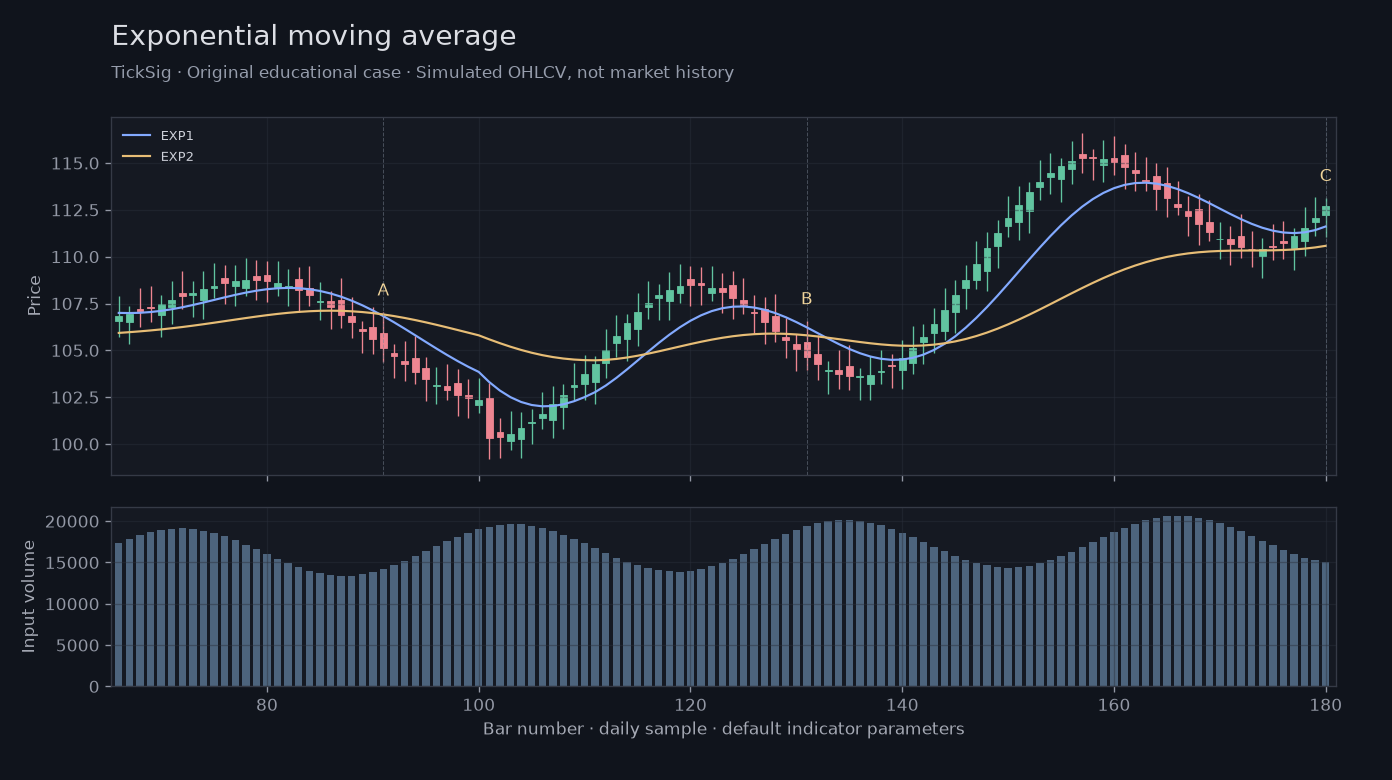The image size is (1392, 780).
Task: Click the blue EXP1 legend line swatch
Action: [136, 136]
